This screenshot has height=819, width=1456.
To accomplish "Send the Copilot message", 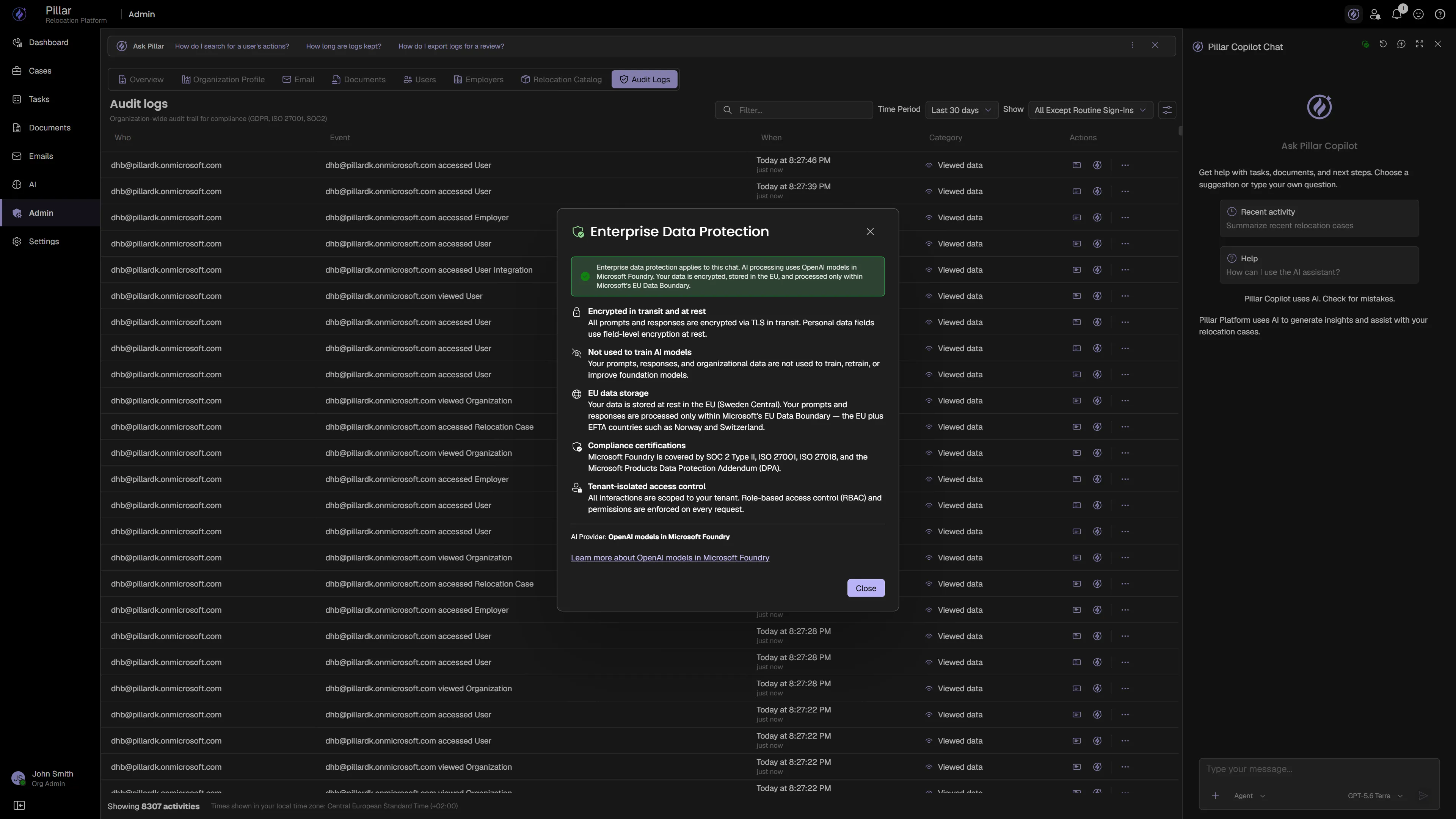I will pyautogui.click(x=1423, y=796).
